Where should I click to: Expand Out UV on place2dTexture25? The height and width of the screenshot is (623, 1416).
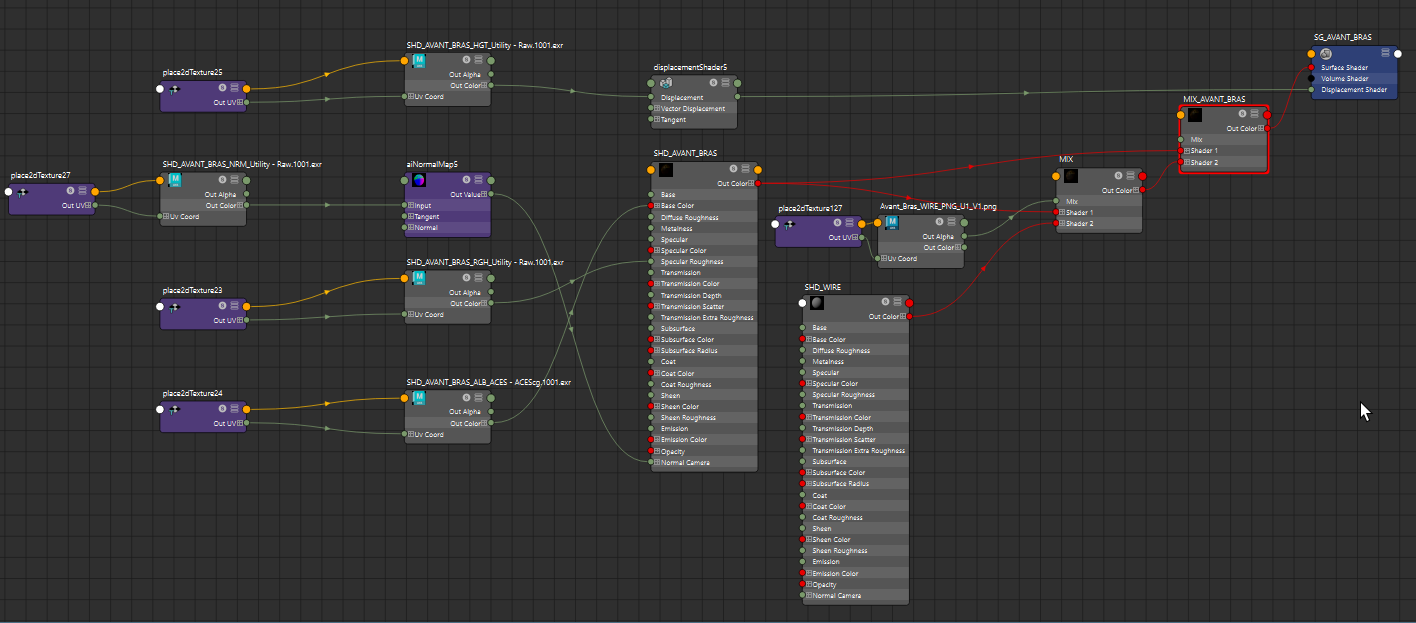pos(240,102)
